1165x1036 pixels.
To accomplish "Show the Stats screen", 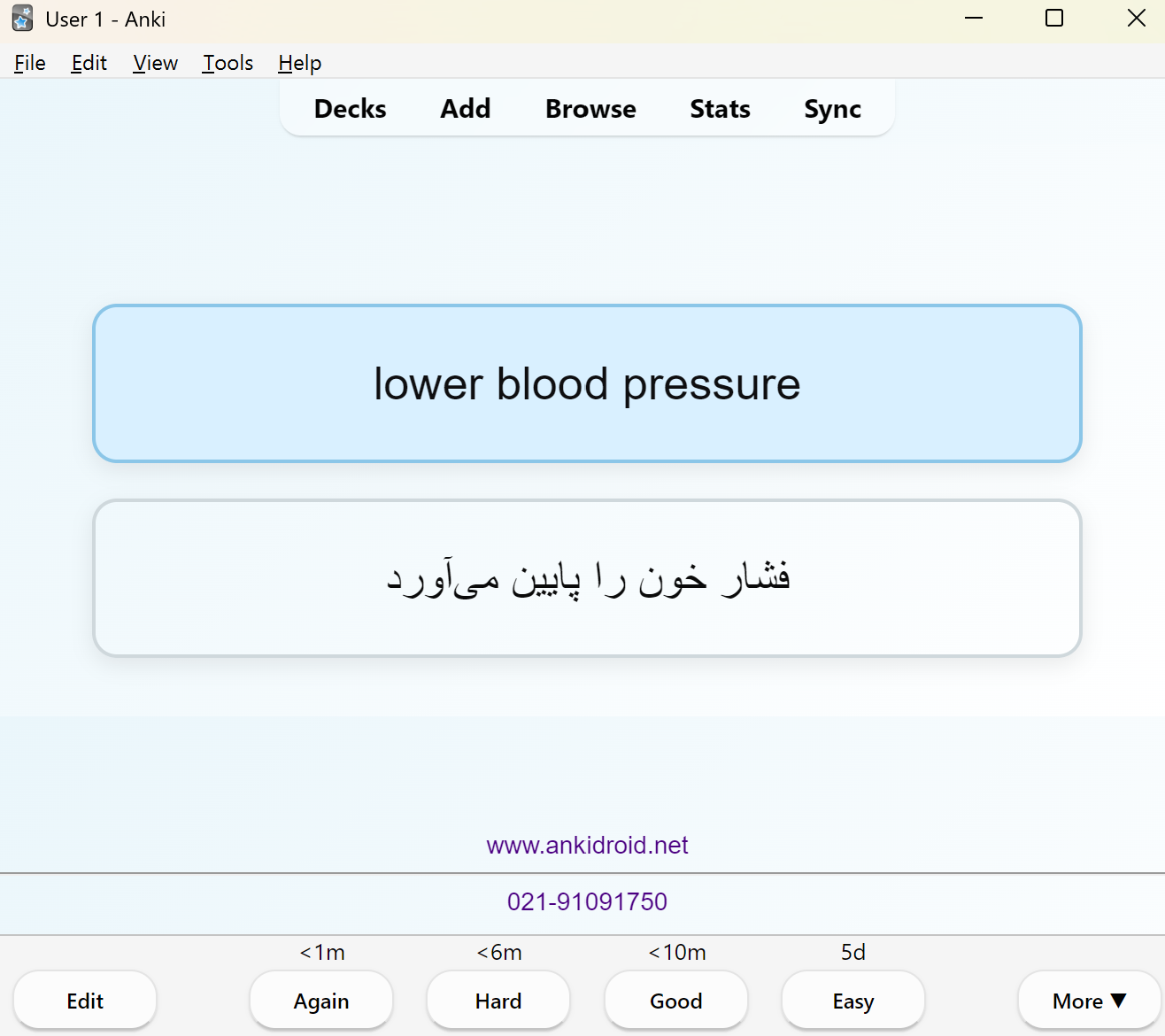I will [x=720, y=109].
